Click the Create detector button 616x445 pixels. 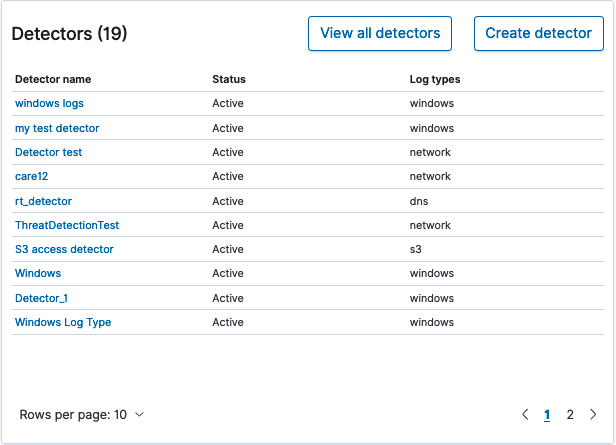[x=538, y=33]
